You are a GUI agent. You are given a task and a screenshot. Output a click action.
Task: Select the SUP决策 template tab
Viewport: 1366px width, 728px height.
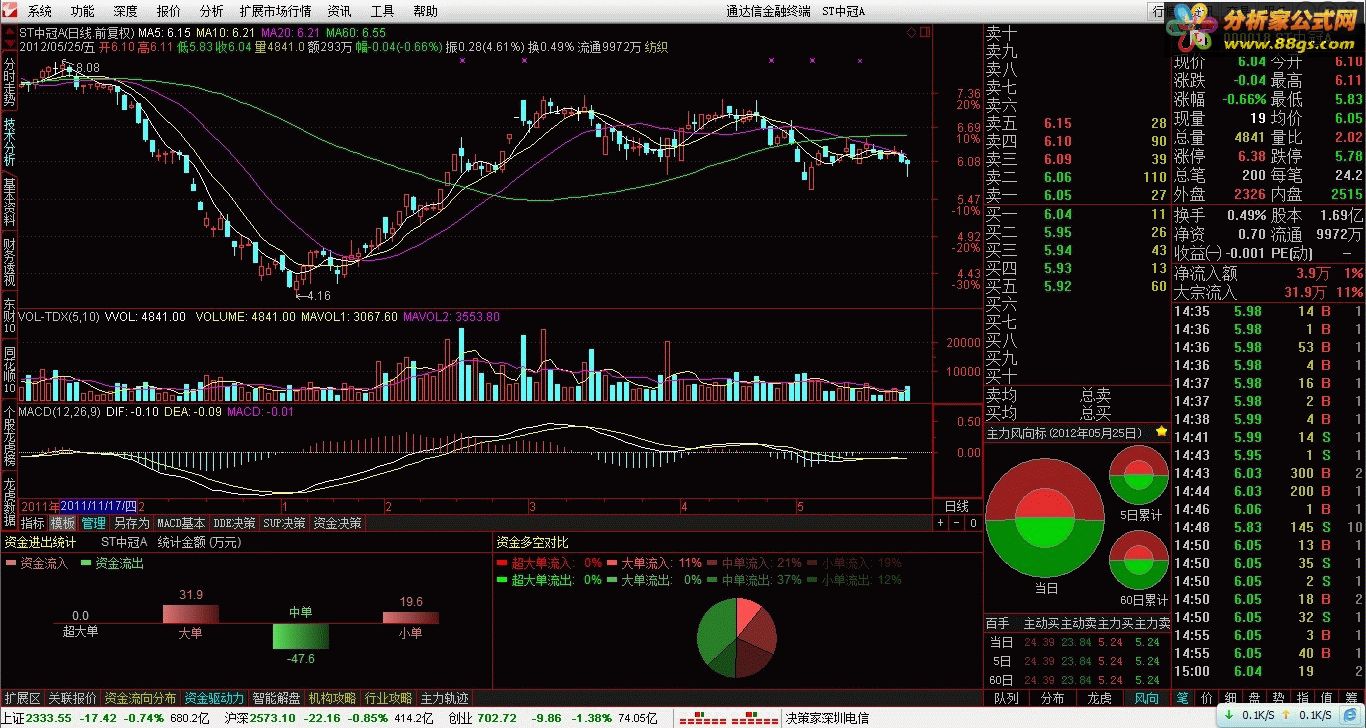pos(284,523)
